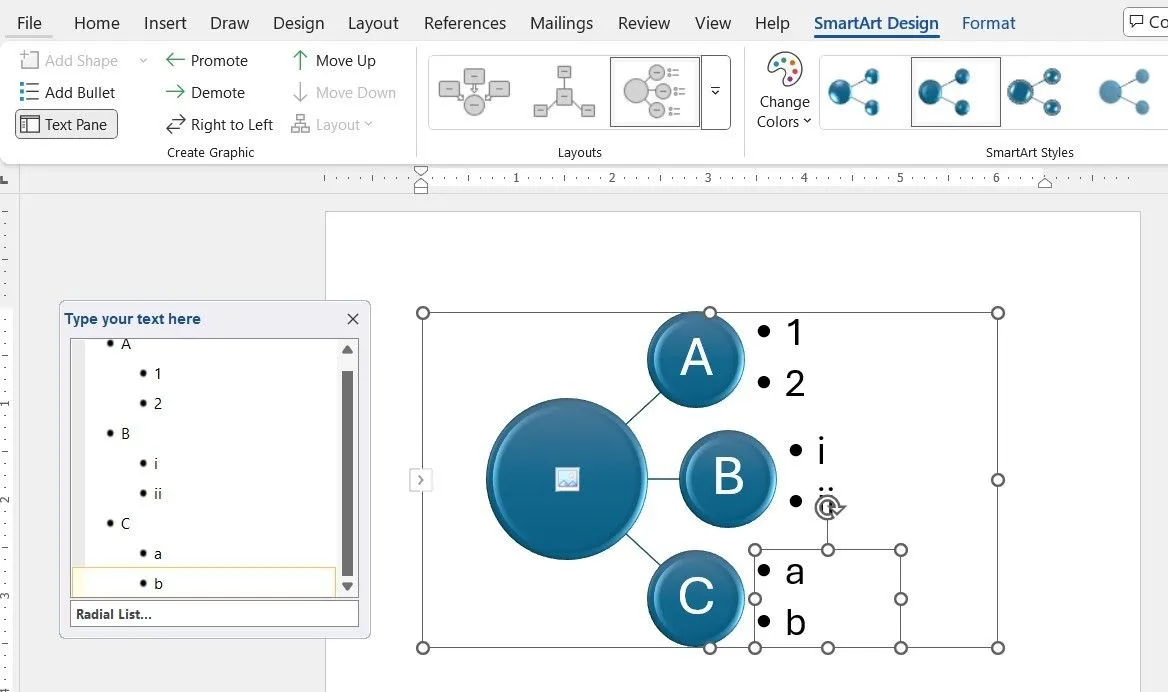Viewport: 1168px width, 692px height.
Task: Click the indent marker on the horizontal ruler
Action: click(x=421, y=181)
